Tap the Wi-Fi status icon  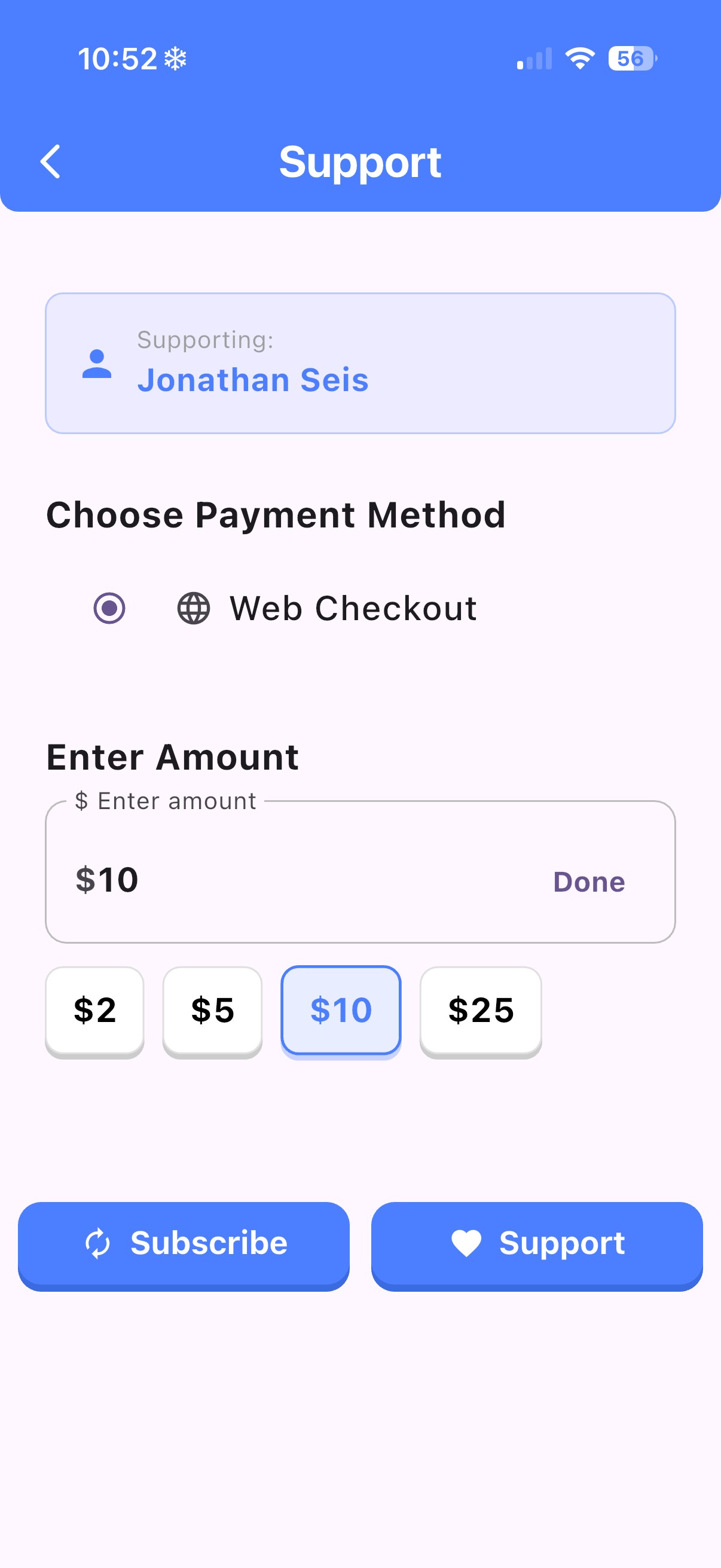pos(580,59)
